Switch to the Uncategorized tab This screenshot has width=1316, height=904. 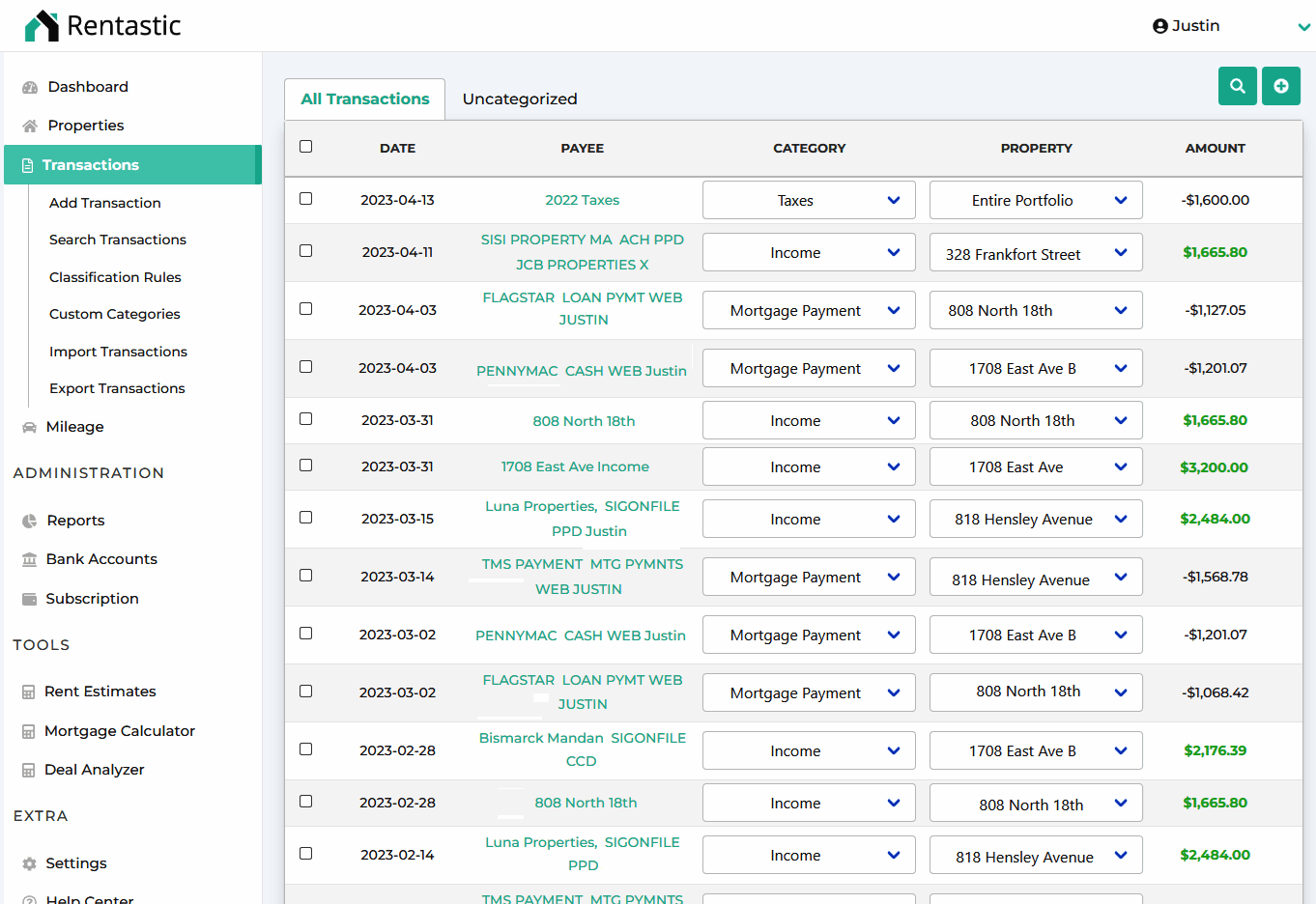pos(520,99)
